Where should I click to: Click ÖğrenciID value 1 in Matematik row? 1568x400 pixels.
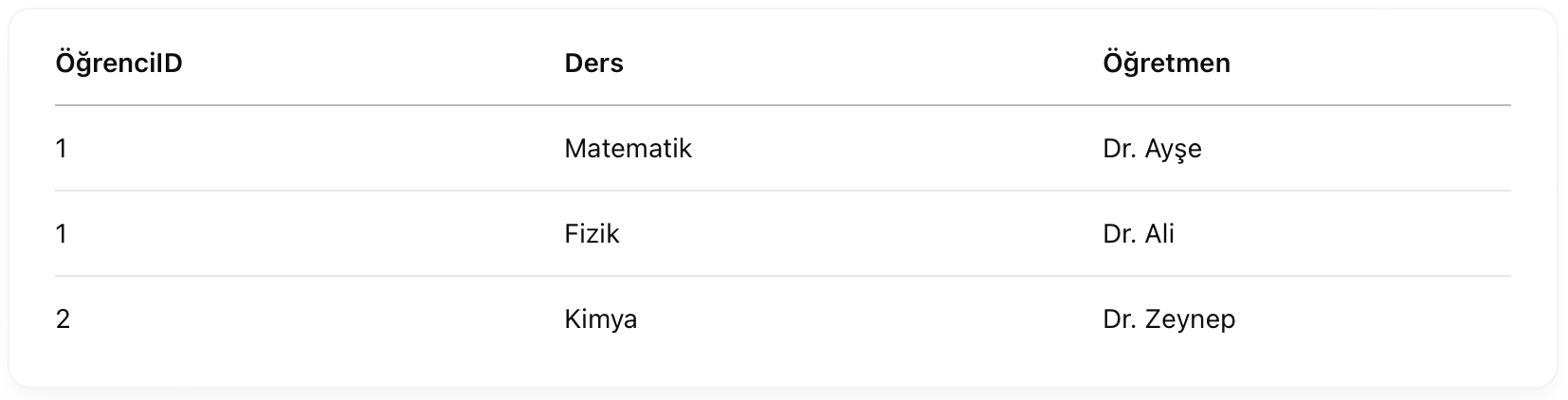(x=62, y=149)
